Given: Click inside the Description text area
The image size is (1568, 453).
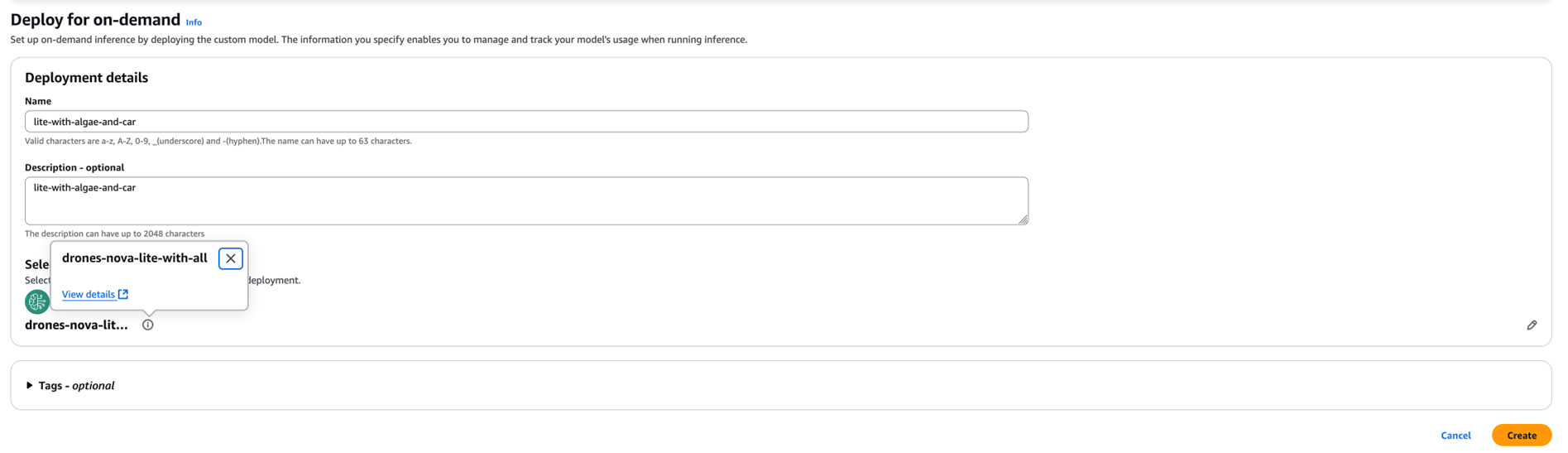Looking at the screenshot, I should (526, 201).
